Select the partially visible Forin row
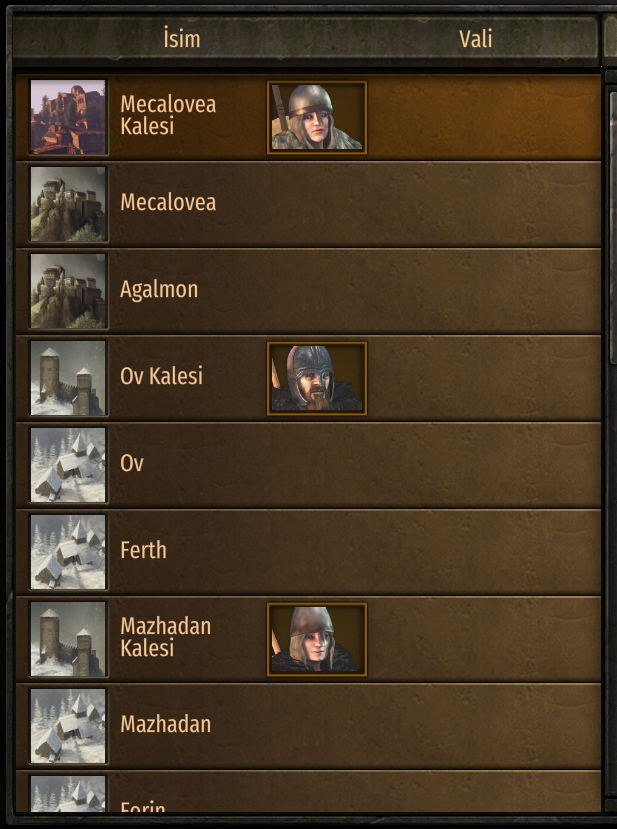This screenshot has height=829, width=617. tap(308, 791)
